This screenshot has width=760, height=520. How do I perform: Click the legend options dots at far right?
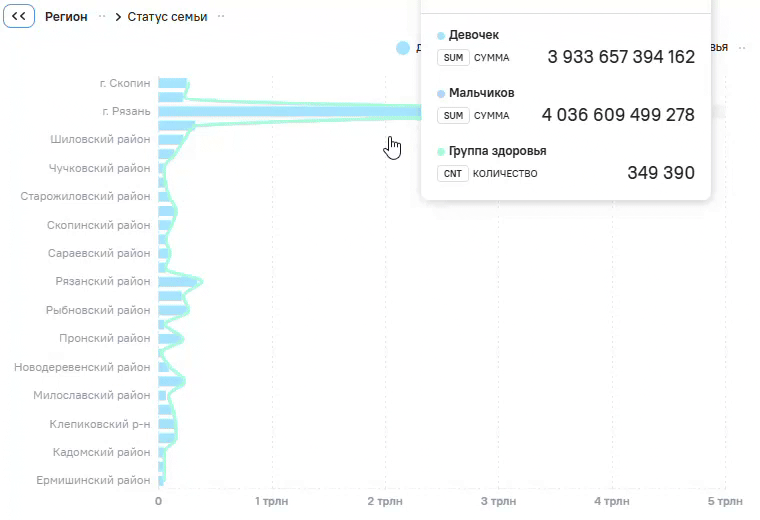[x=742, y=48]
